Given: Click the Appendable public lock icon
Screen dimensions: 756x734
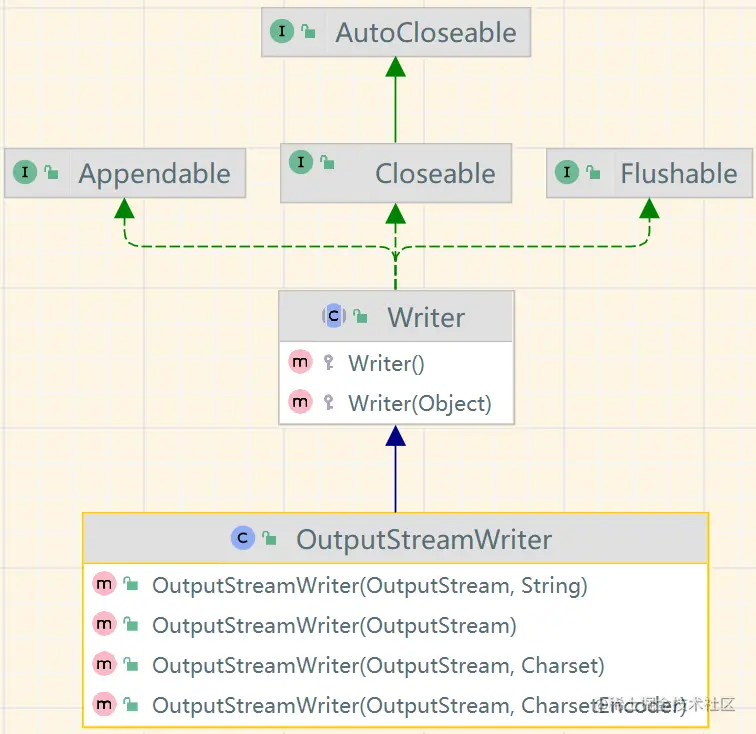Looking at the screenshot, I should (x=51, y=172).
